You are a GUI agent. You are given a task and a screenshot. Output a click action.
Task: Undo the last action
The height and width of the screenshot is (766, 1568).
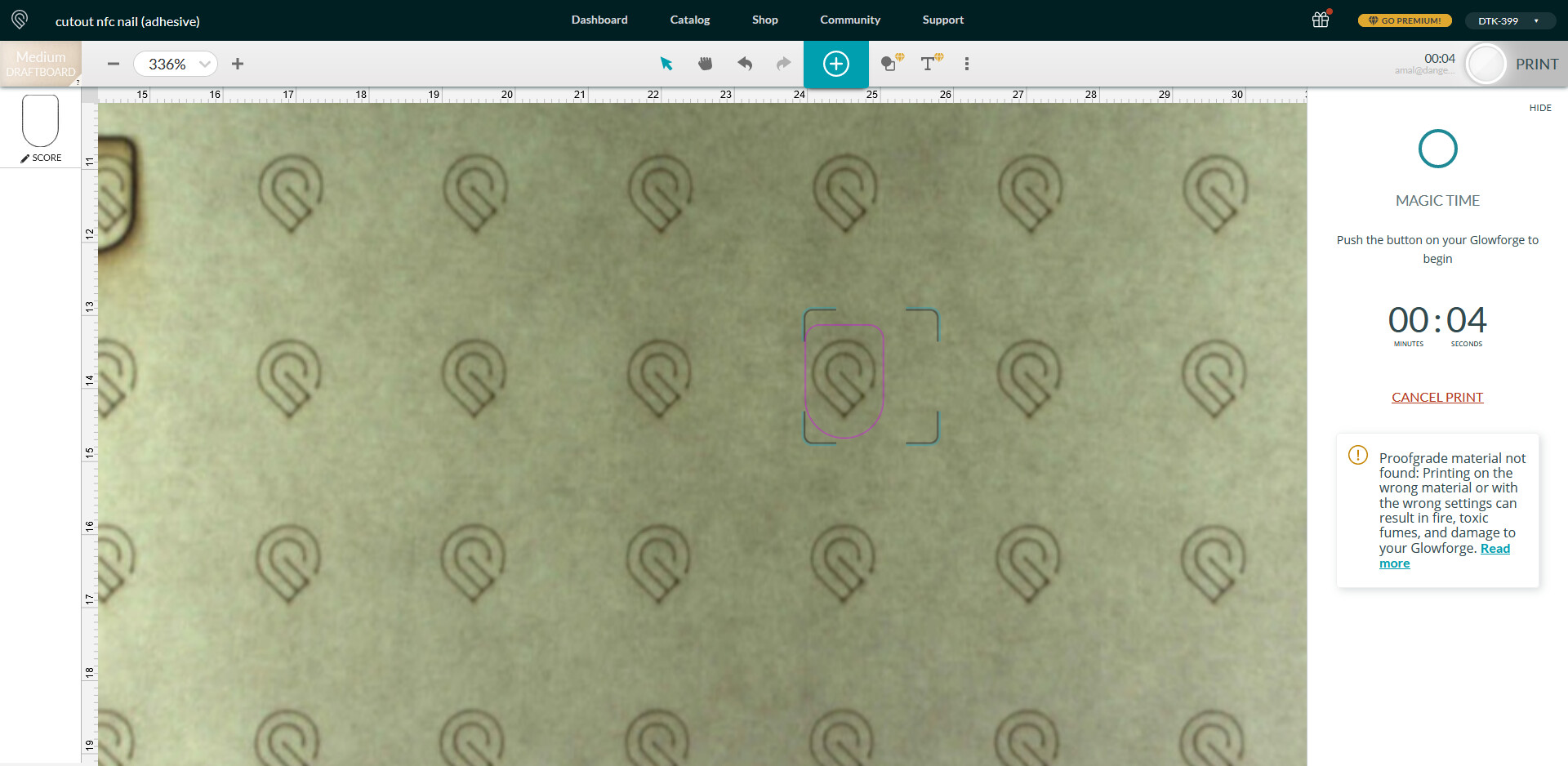click(x=745, y=64)
